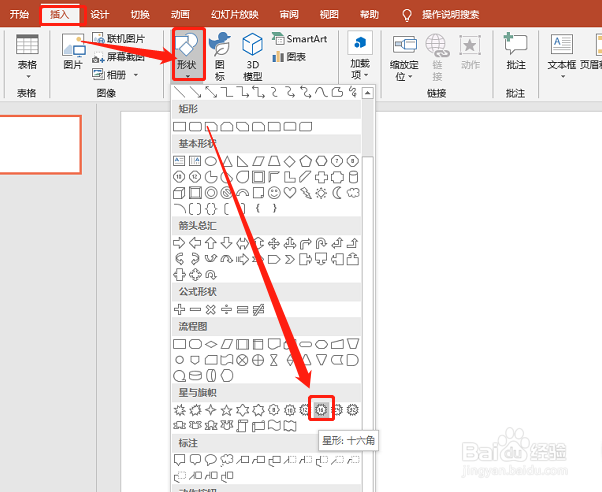Choose the lightning bolt shape
Viewport: 602px width, 492px height.
tap(306, 192)
